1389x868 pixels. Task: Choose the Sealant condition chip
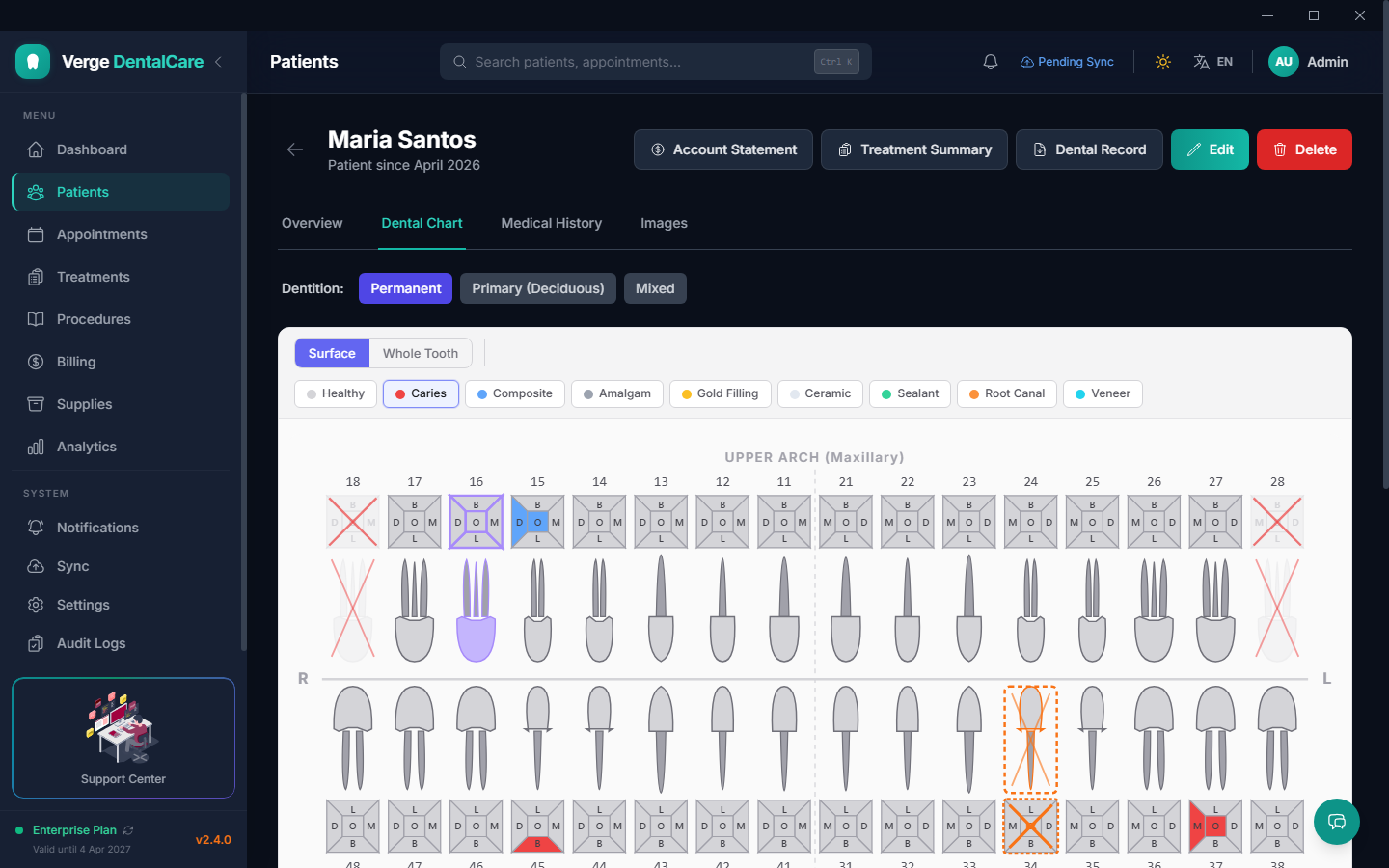pos(911,393)
